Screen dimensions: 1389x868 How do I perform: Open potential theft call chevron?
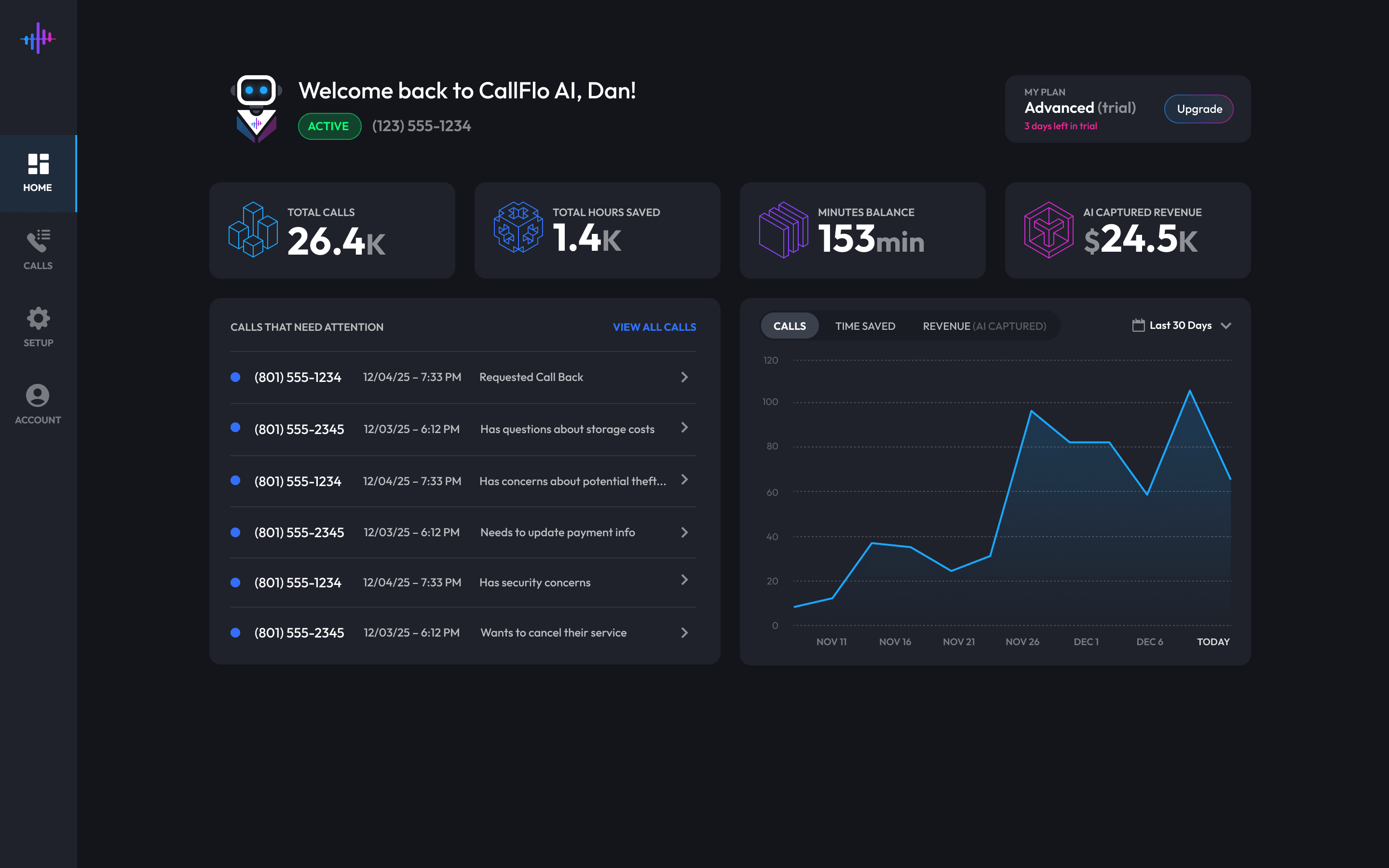click(684, 480)
